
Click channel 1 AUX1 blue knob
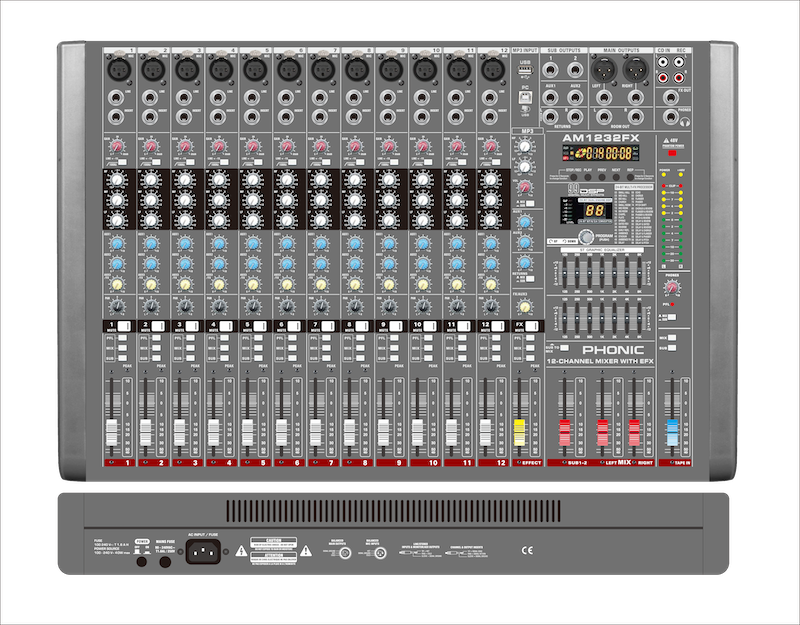pyautogui.click(x=117, y=243)
